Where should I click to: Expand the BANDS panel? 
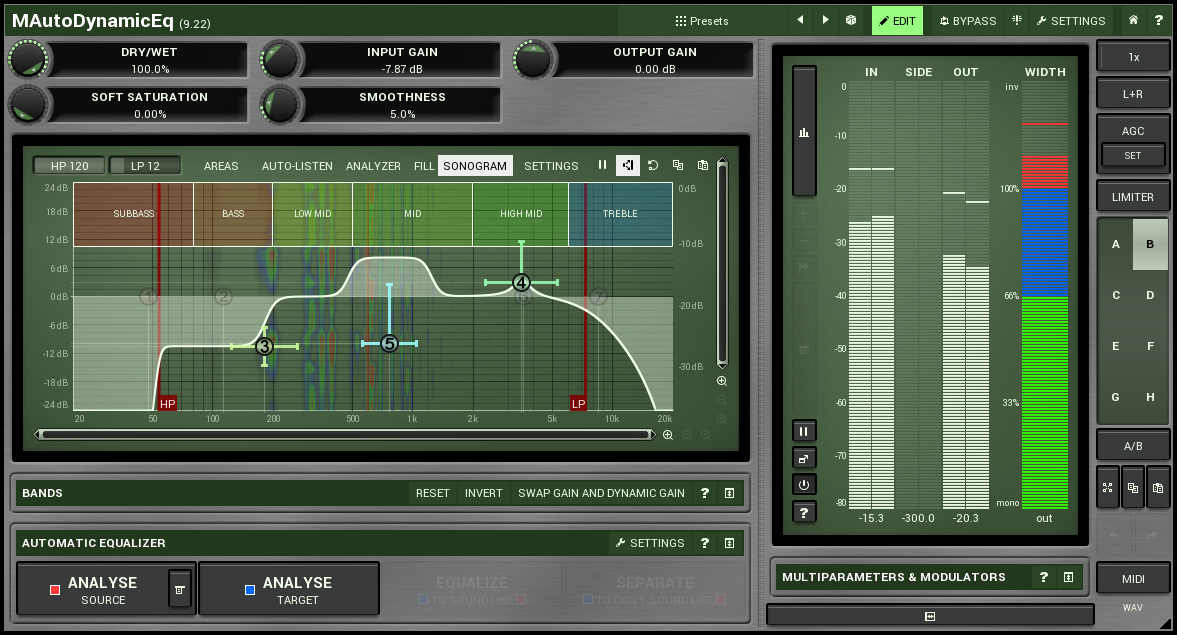click(729, 493)
